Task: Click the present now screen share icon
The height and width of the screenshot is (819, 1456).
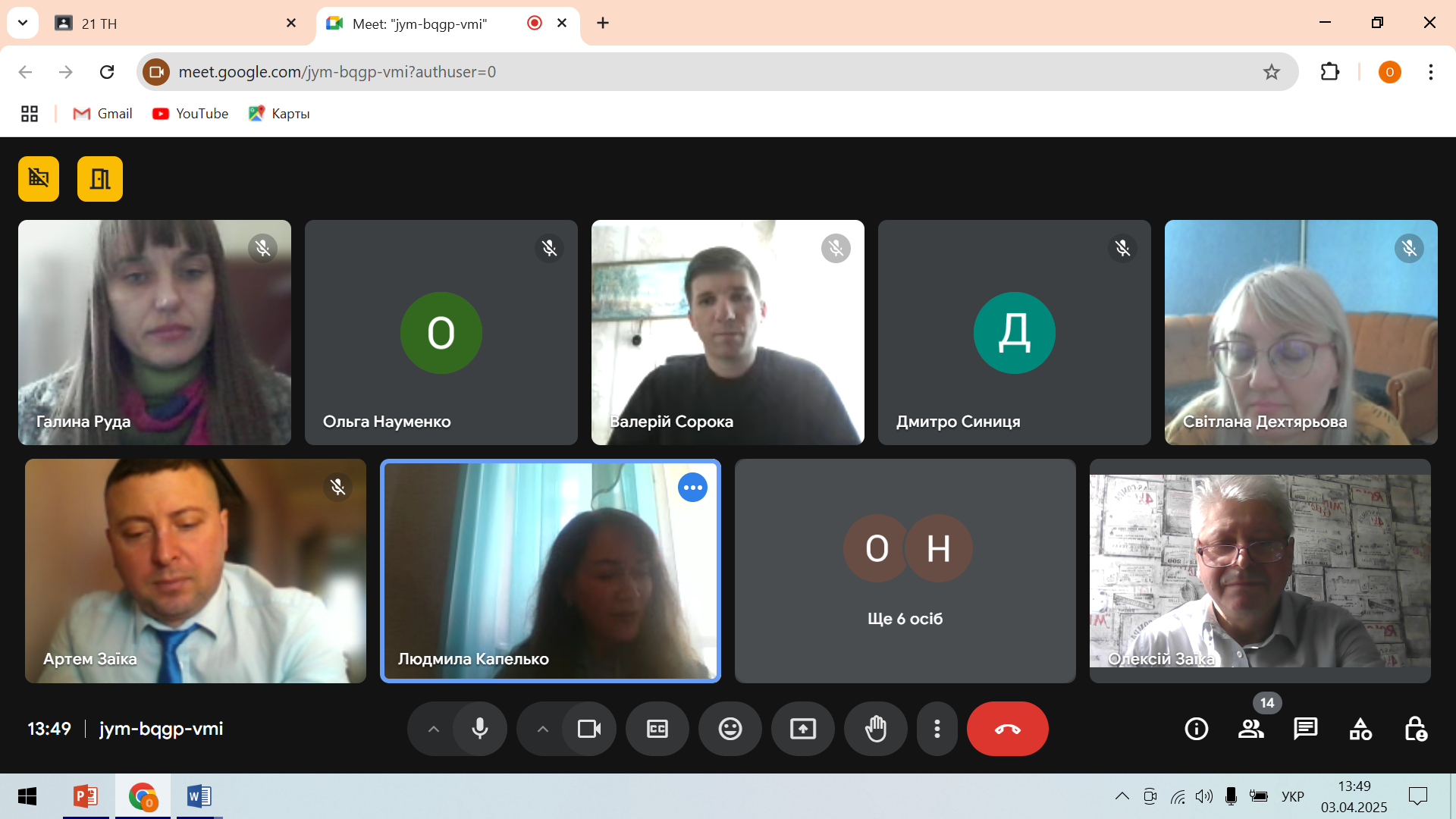Action: [x=802, y=729]
